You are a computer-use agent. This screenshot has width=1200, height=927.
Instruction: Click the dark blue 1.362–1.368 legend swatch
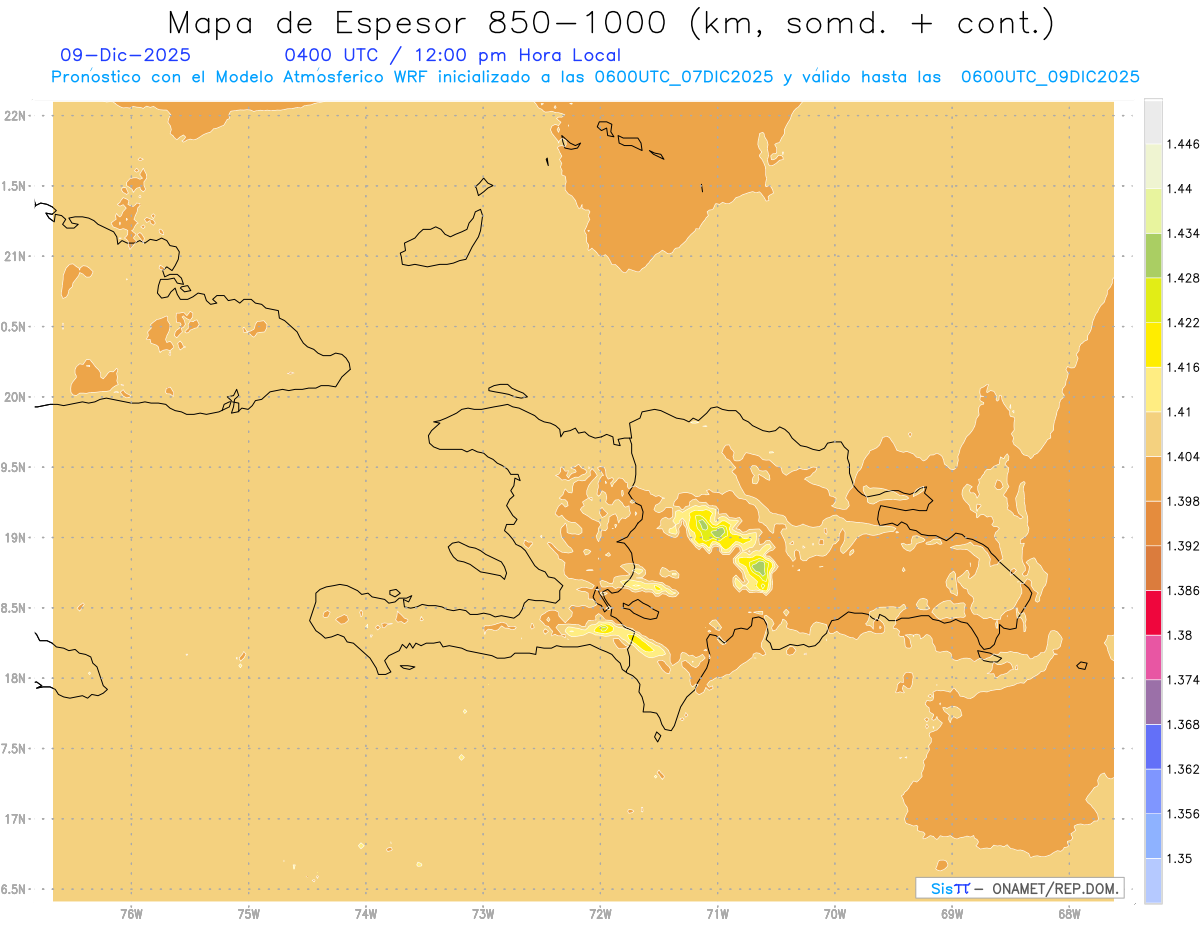point(1153,746)
